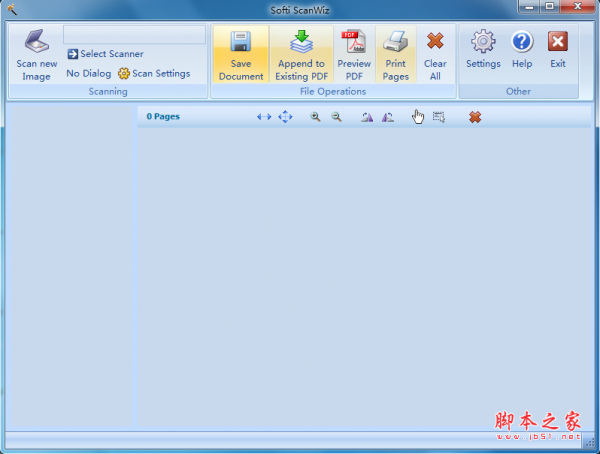Click the resize grip in status bar corner
This screenshot has width=600, height=454.
[x=590, y=443]
